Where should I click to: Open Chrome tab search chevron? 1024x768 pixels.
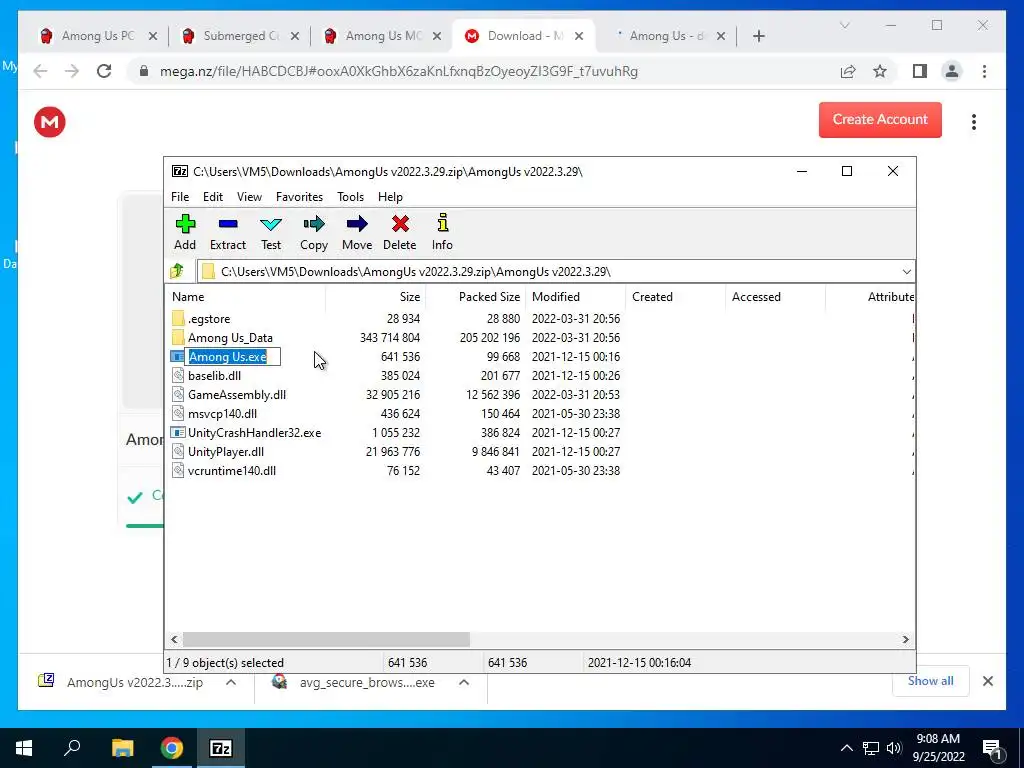coord(844,25)
